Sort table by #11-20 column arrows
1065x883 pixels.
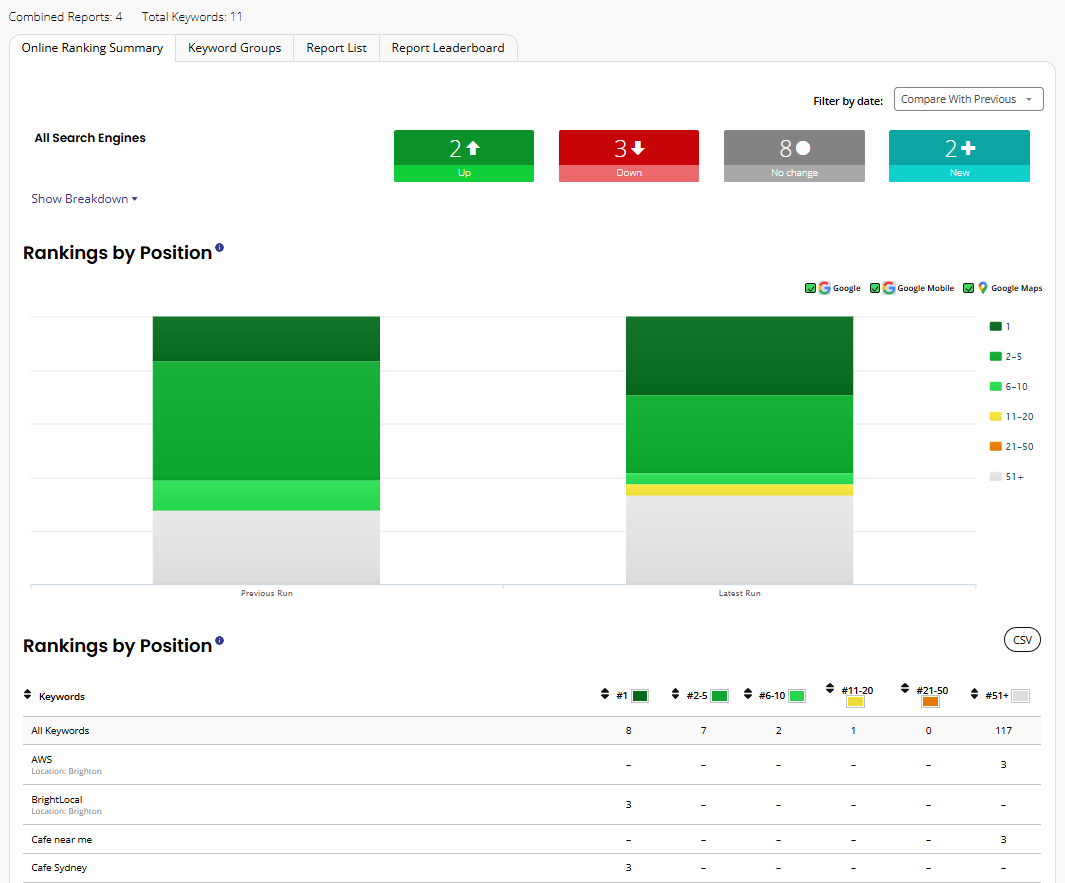[x=830, y=688]
